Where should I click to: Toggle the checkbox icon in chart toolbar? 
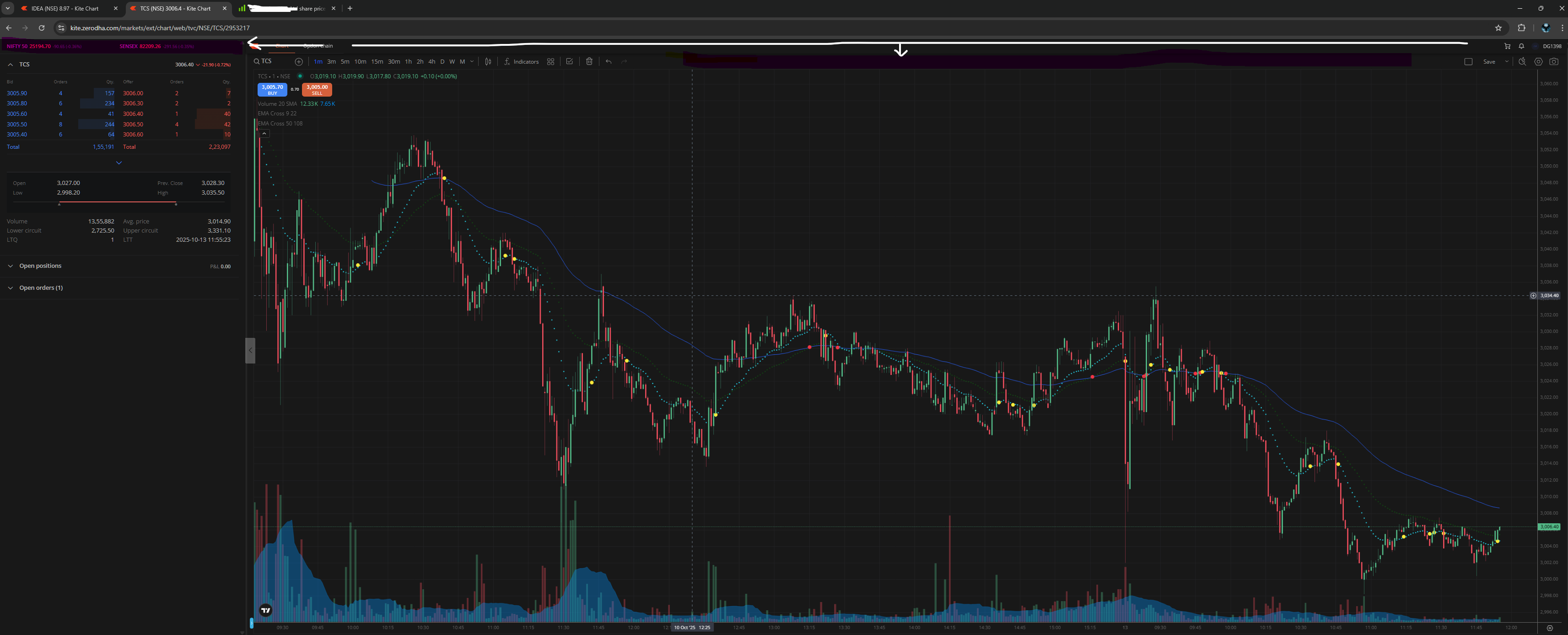click(x=569, y=61)
